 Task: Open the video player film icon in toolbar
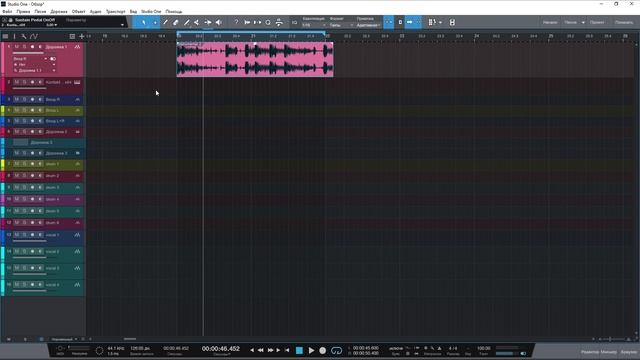[x=452, y=22]
